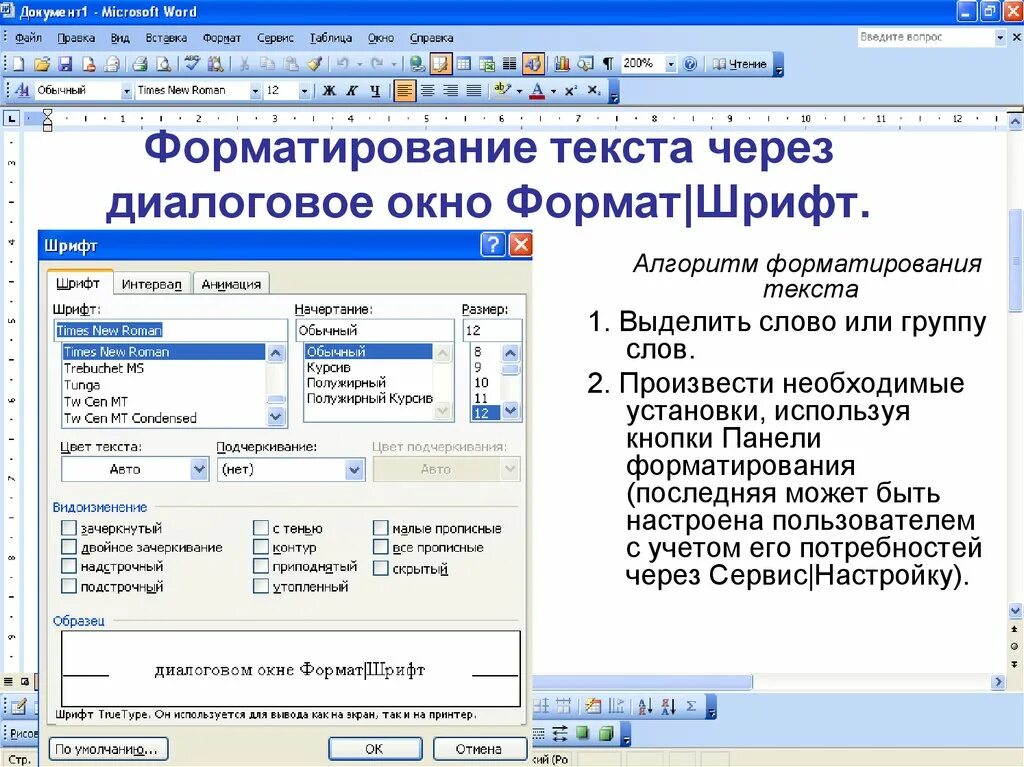Choose size 10 in the Размер list
The width and height of the screenshot is (1024, 767).
[x=481, y=382]
